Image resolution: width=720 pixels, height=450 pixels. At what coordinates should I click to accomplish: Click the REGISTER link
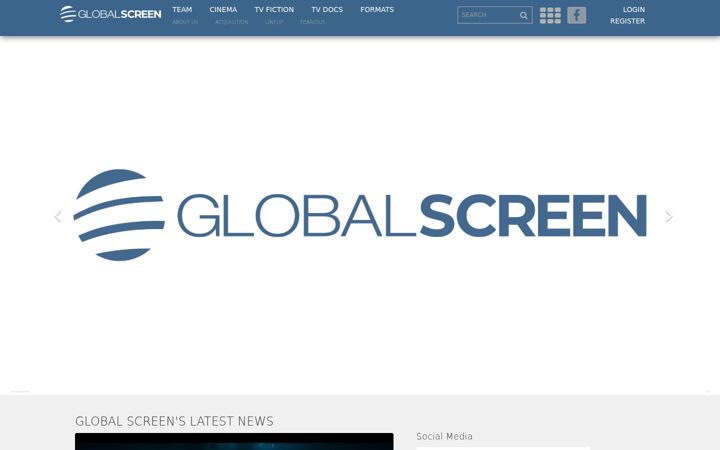(x=627, y=21)
